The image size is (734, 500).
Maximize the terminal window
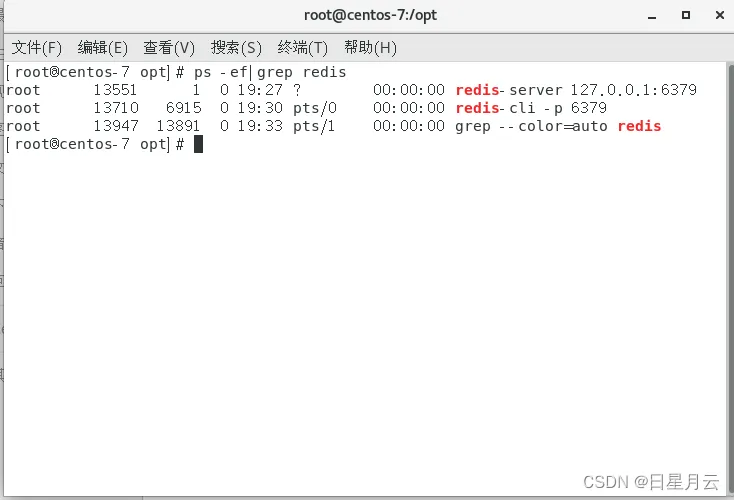tap(686, 15)
